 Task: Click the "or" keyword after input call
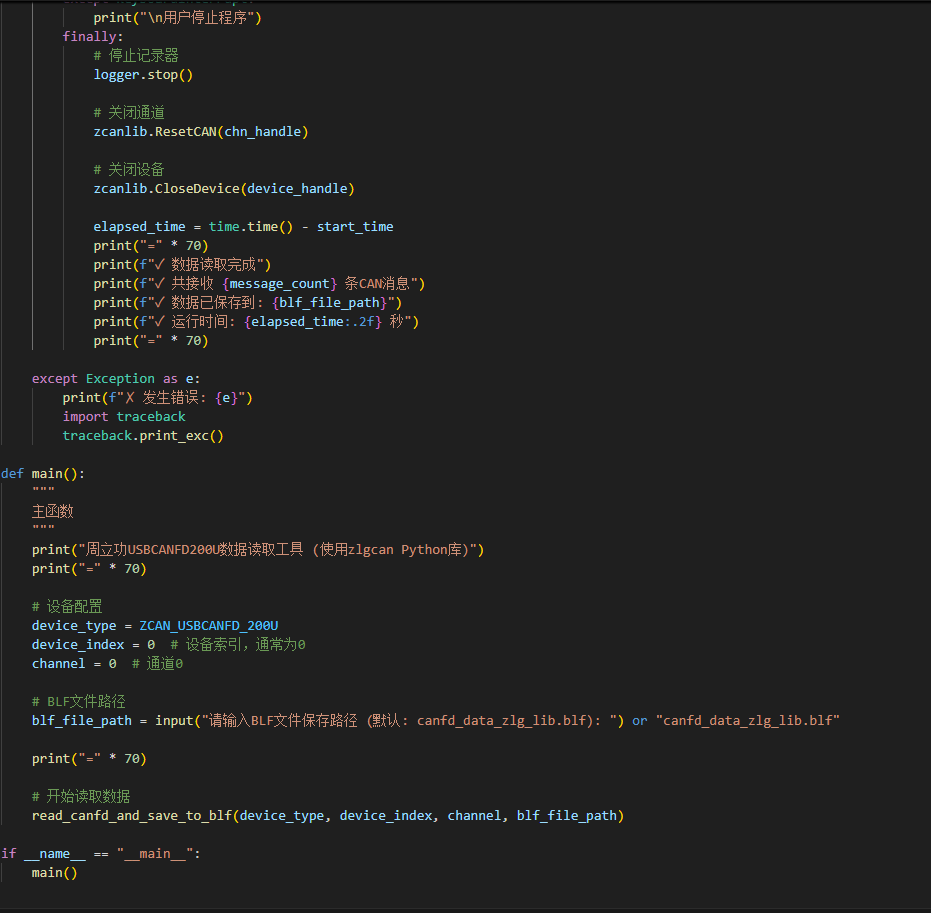pos(639,721)
